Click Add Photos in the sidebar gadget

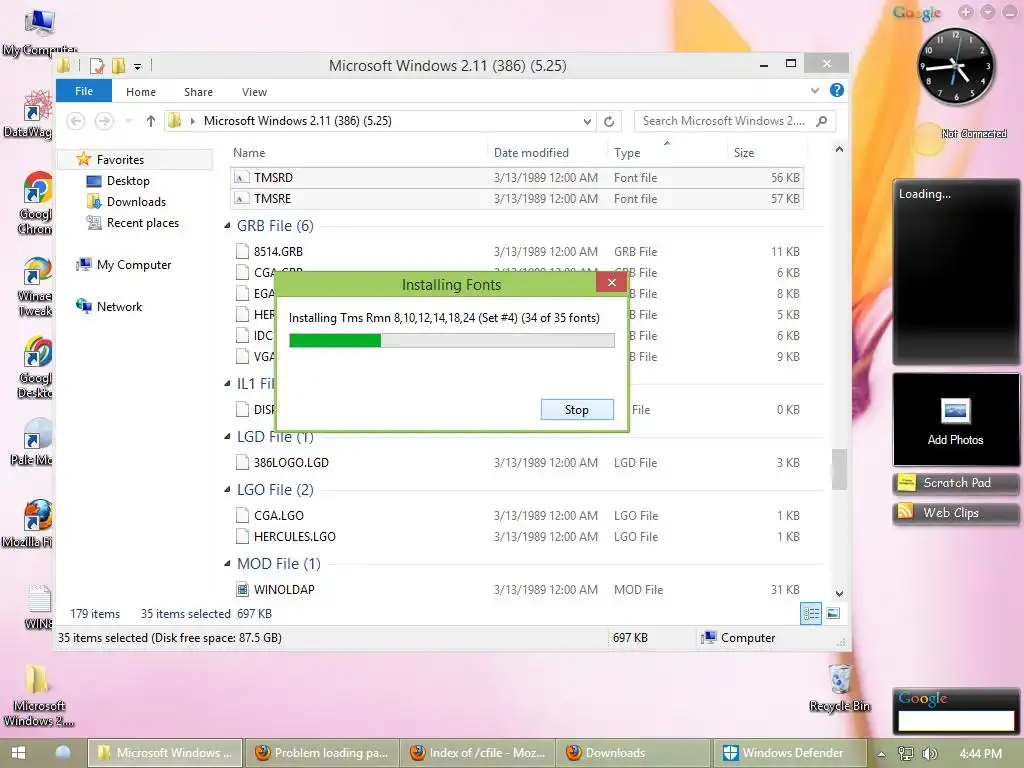click(x=955, y=420)
